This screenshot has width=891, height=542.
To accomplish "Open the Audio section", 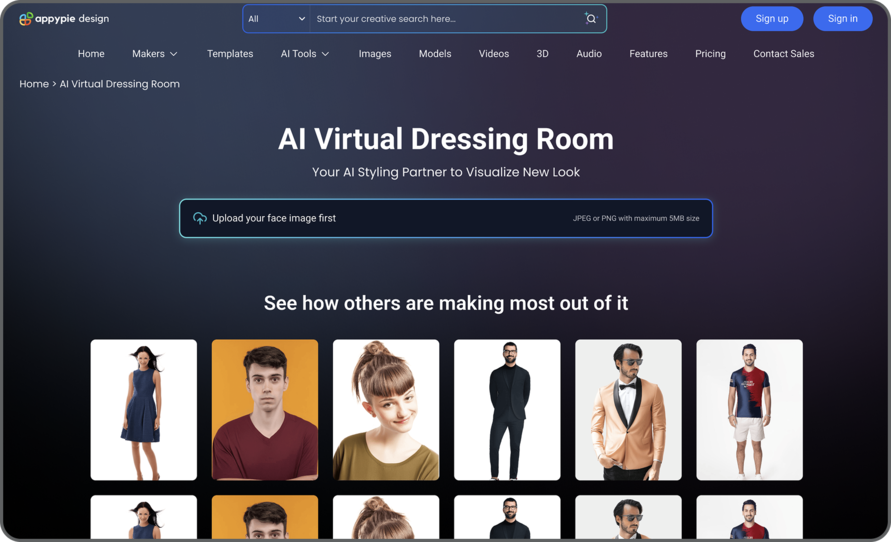I will coord(589,53).
